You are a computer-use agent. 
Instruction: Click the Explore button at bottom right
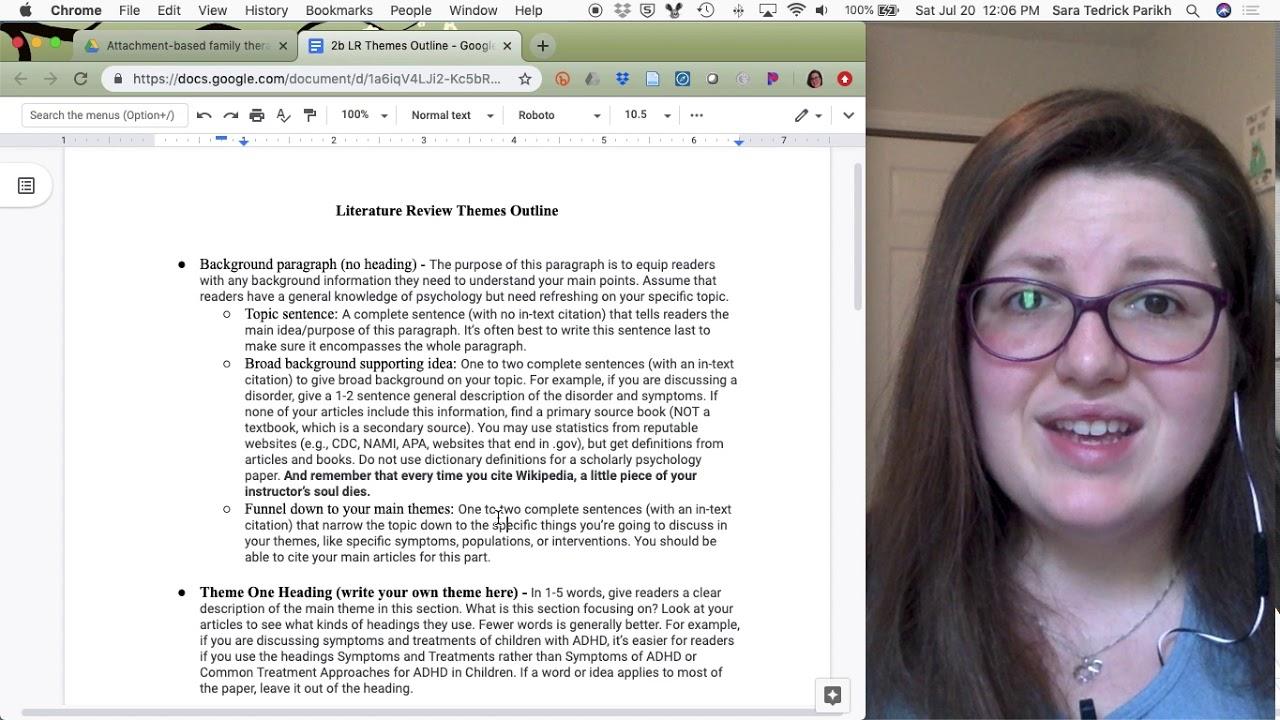tap(832, 696)
